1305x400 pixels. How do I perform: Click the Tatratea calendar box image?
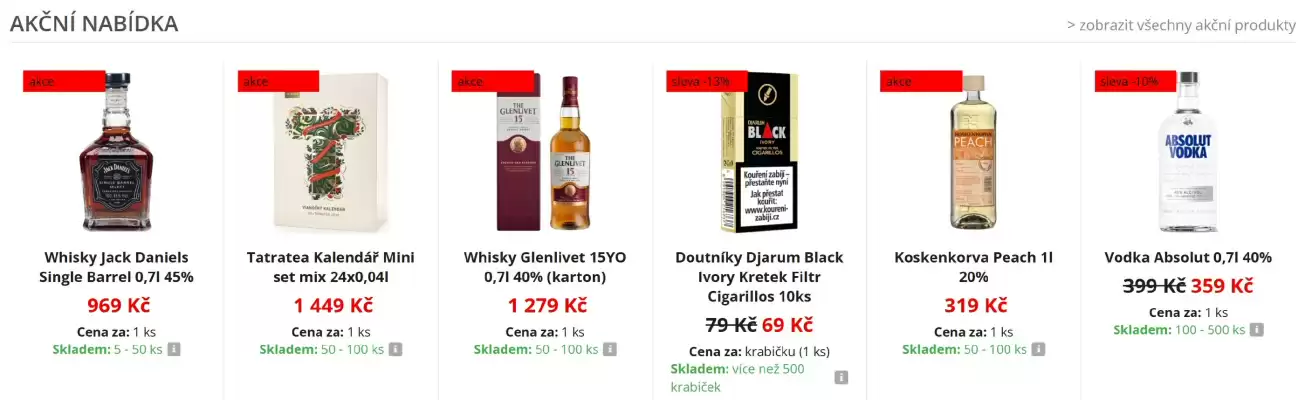click(331, 150)
